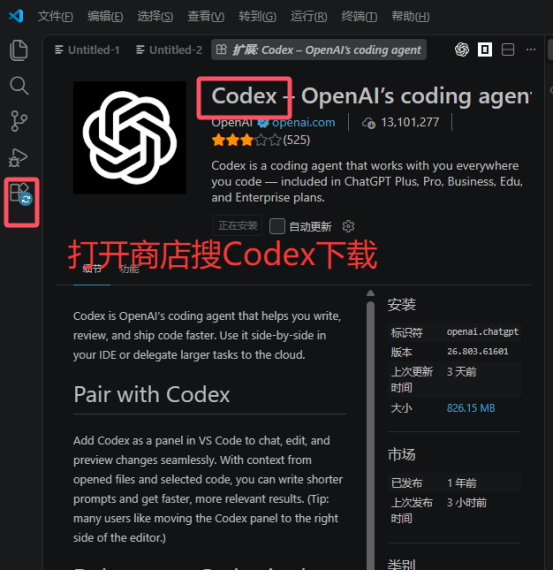This screenshot has width=554, height=571.
Task: Open extension settings gear icon
Action: coord(348,226)
